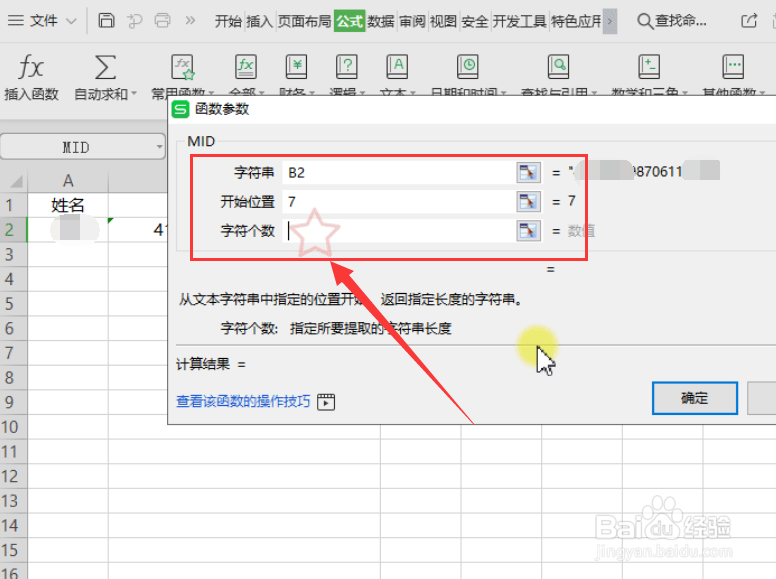Image resolution: width=776 pixels, height=579 pixels.
Task: Click the Insert Function fx icon
Action: point(31,67)
